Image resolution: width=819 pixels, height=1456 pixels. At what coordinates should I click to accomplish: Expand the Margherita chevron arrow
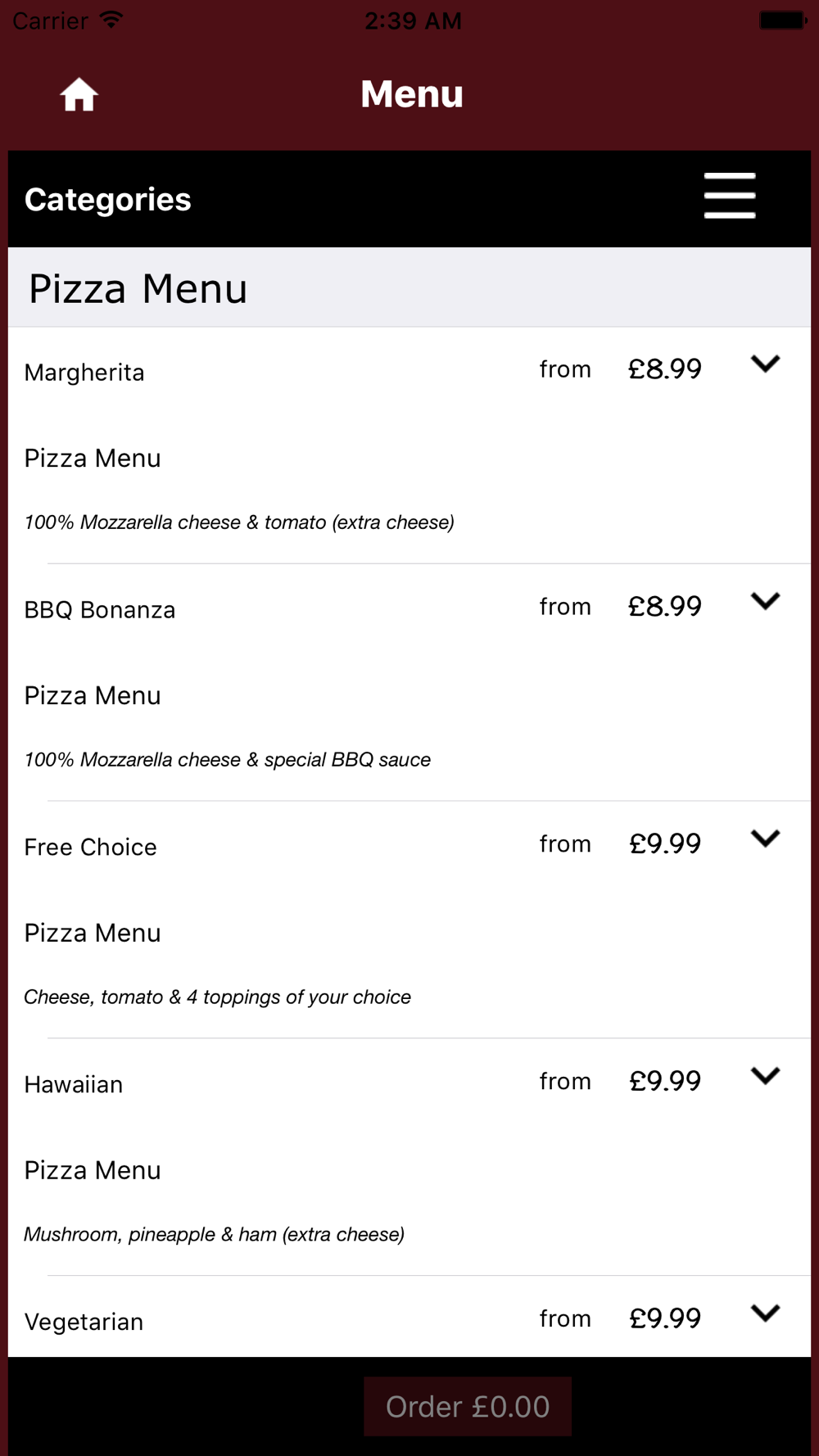tap(765, 364)
